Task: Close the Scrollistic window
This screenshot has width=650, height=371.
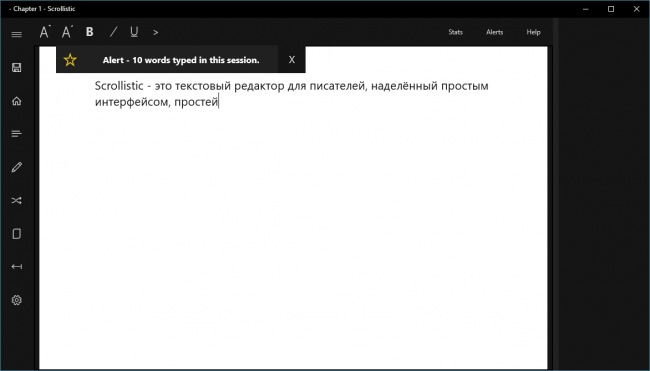Action: pyautogui.click(x=637, y=9)
